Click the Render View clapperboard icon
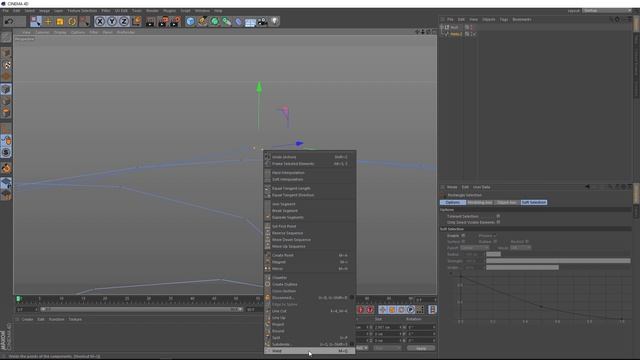 coord(150,21)
